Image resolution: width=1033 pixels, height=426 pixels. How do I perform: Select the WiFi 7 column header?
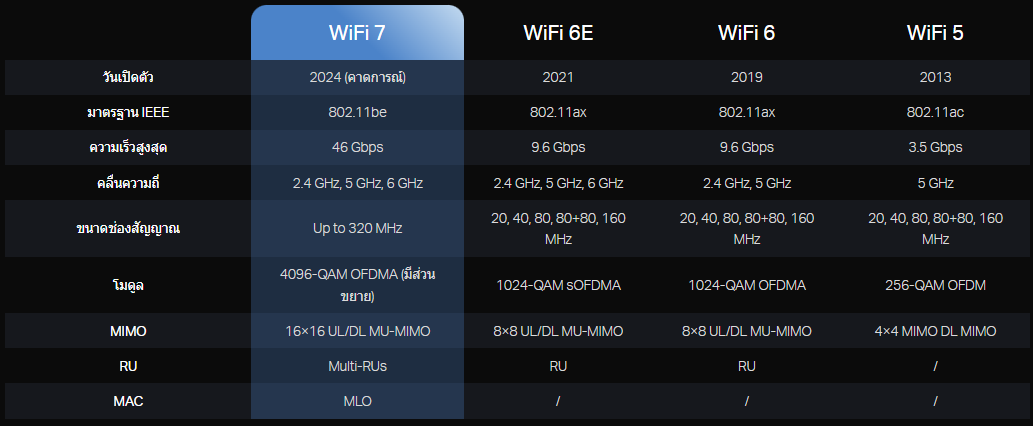357,32
